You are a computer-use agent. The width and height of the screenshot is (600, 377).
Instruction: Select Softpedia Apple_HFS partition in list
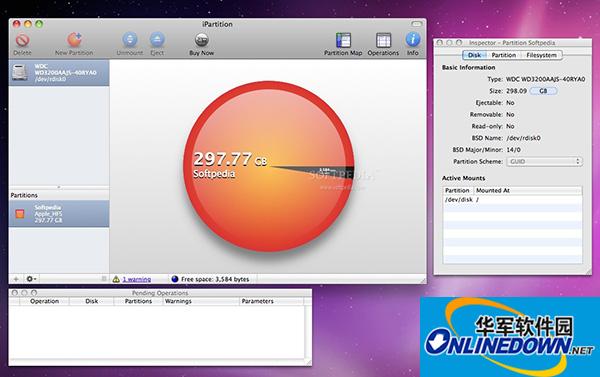[59, 214]
